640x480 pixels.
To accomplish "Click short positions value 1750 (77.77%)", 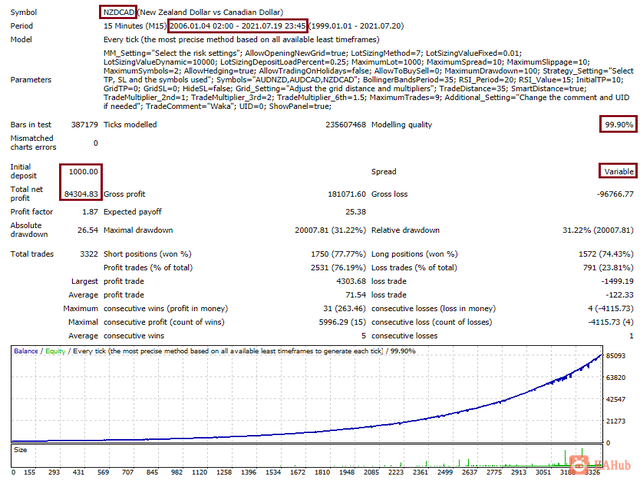I will pyautogui.click(x=338, y=254).
